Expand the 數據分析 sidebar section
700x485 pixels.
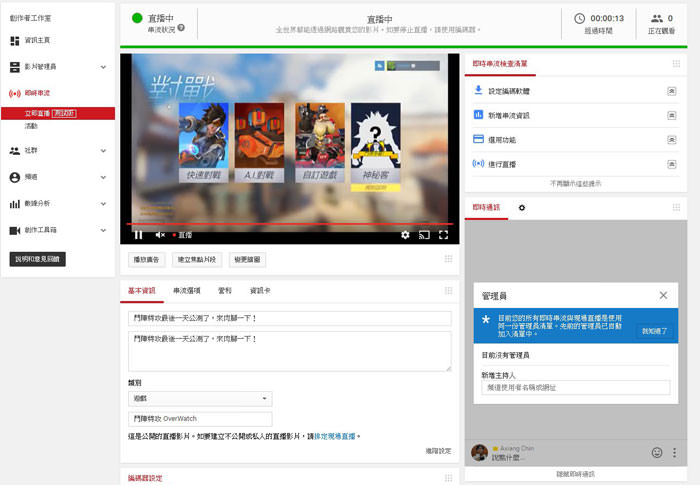click(x=103, y=204)
